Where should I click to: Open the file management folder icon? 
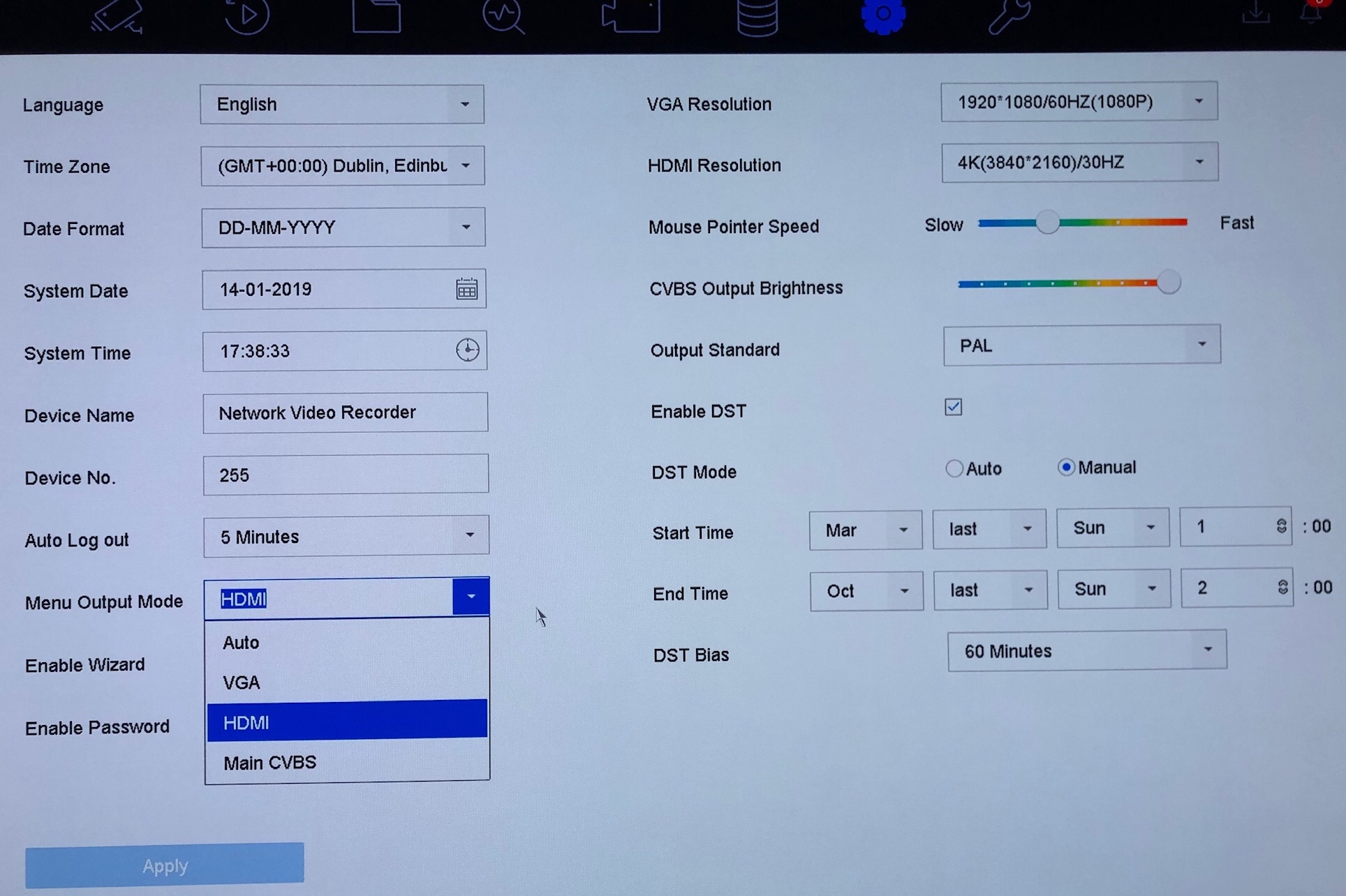tap(376, 15)
